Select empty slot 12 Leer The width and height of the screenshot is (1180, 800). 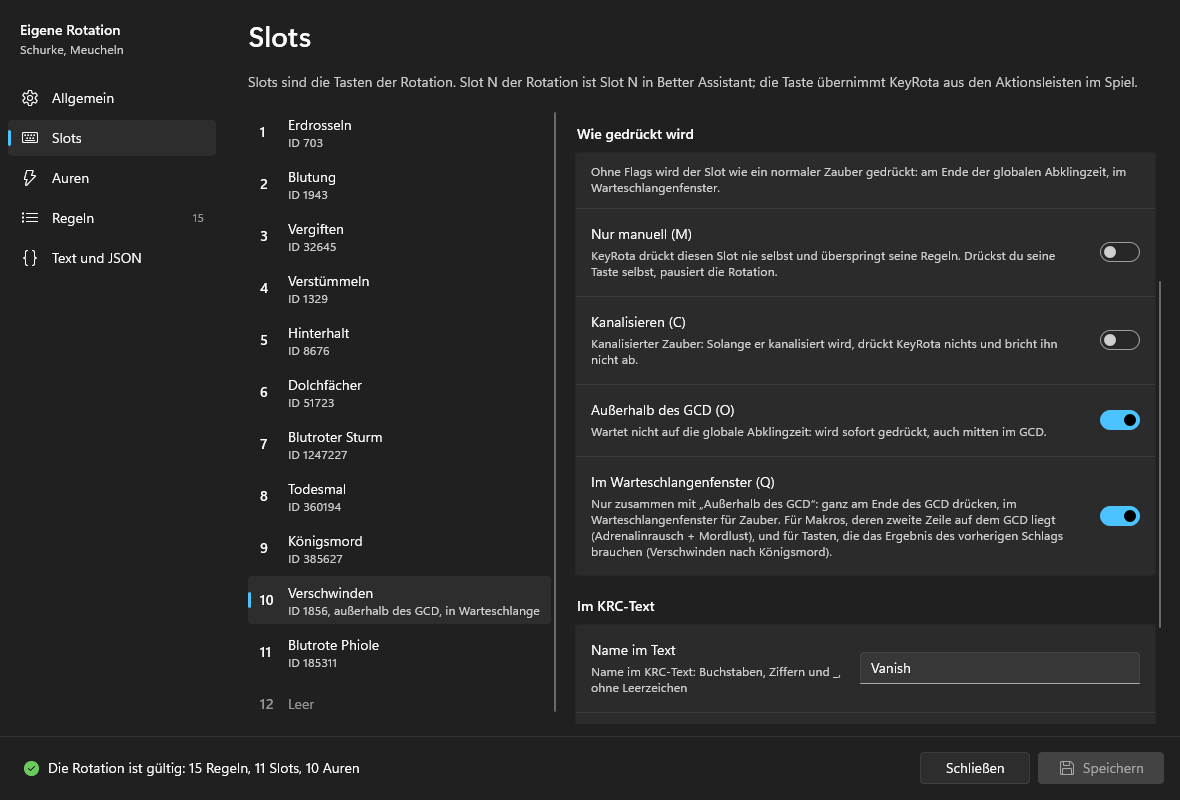(x=399, y=704)
